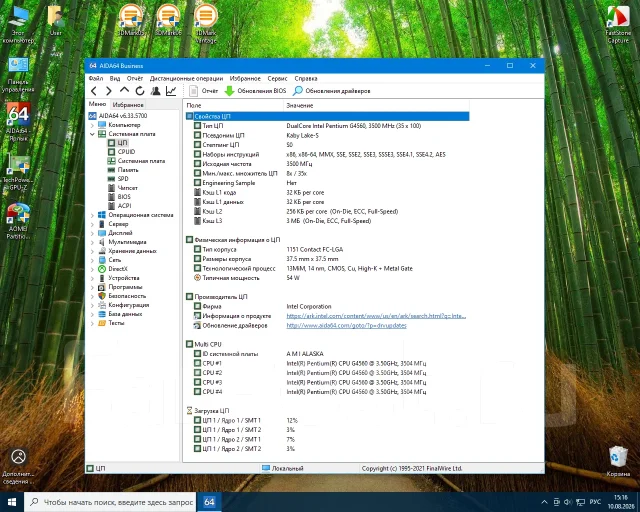Viewport: 640px width, 512px height.
Task: Open the aida64.com driver updates link
Action: point(347,325)
